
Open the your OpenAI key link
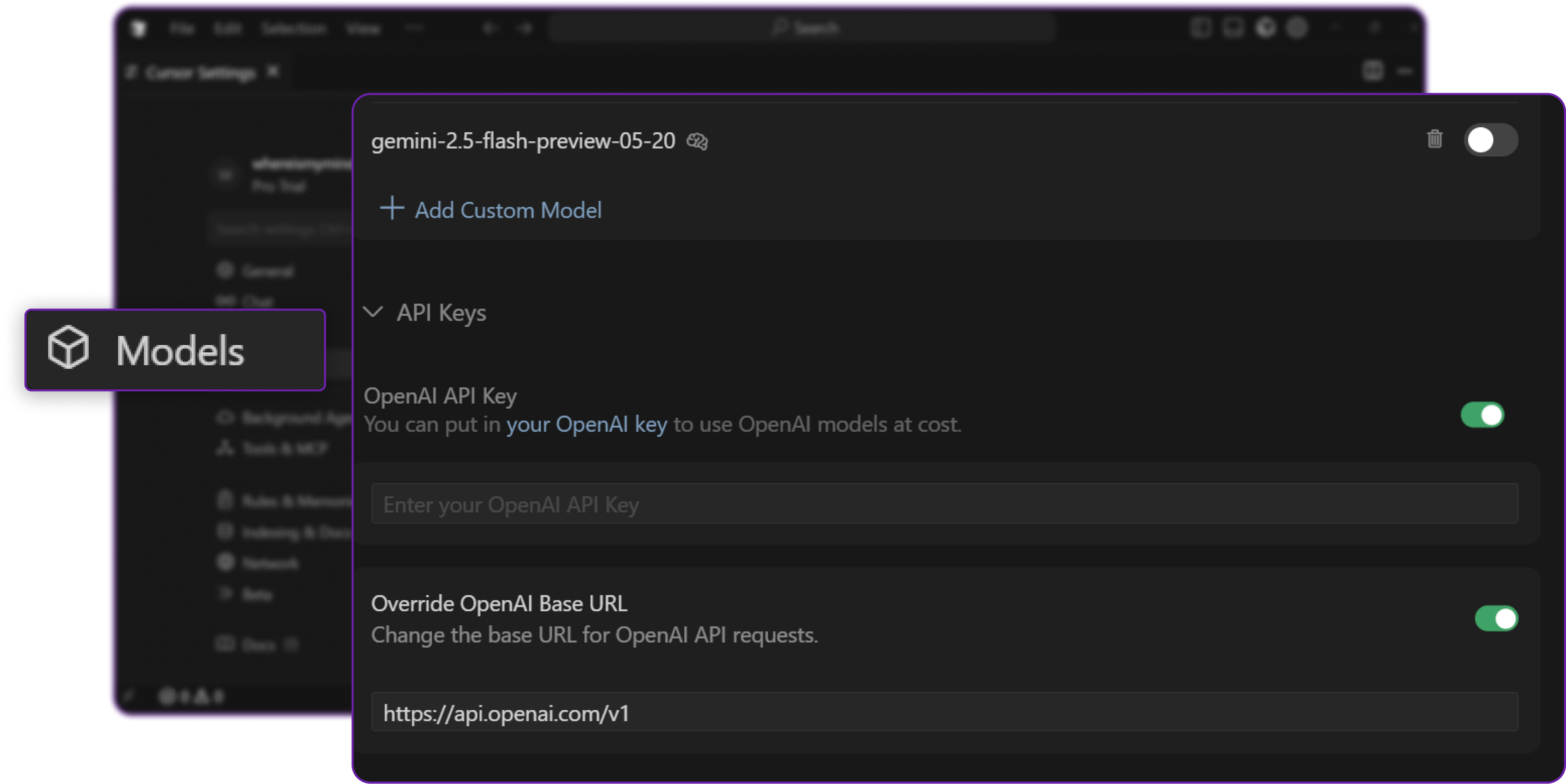[587, 424]
